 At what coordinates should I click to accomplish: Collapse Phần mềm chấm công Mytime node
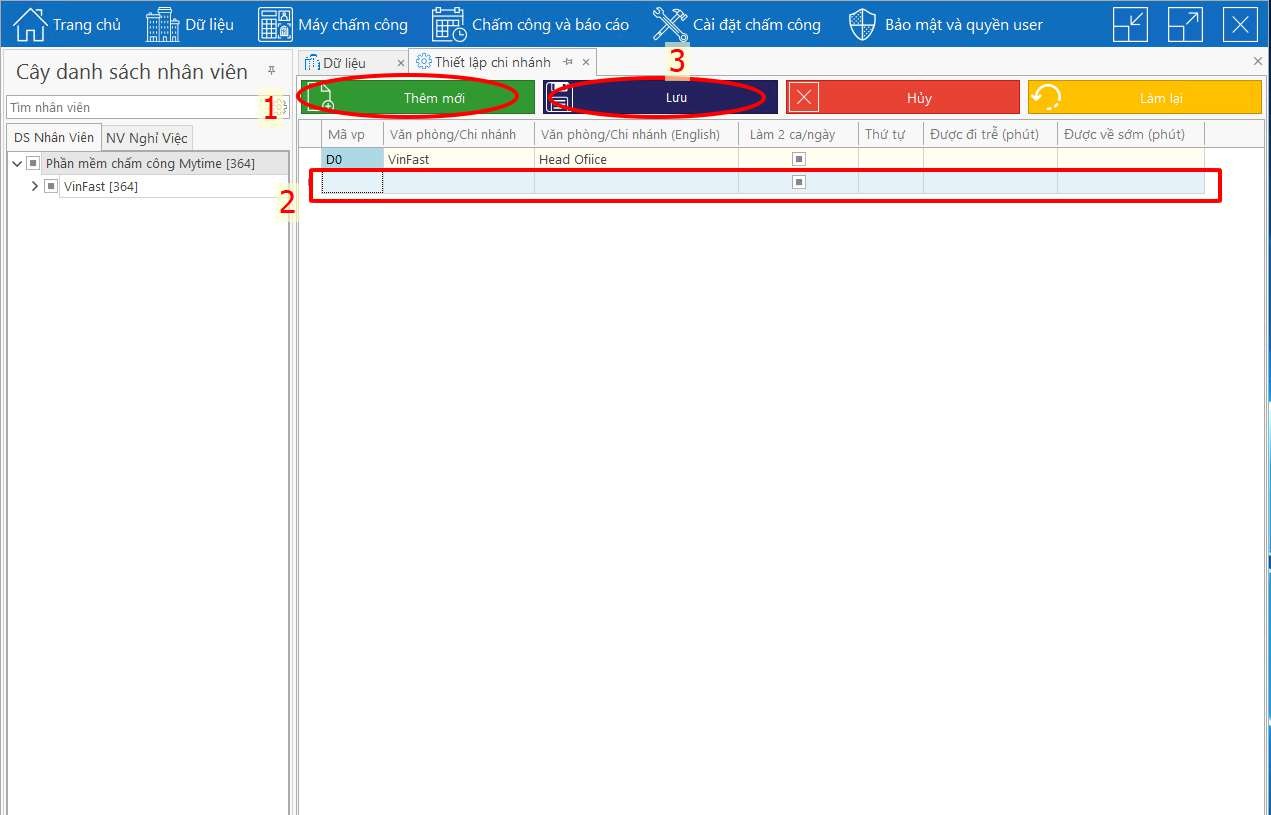[16, 163]
